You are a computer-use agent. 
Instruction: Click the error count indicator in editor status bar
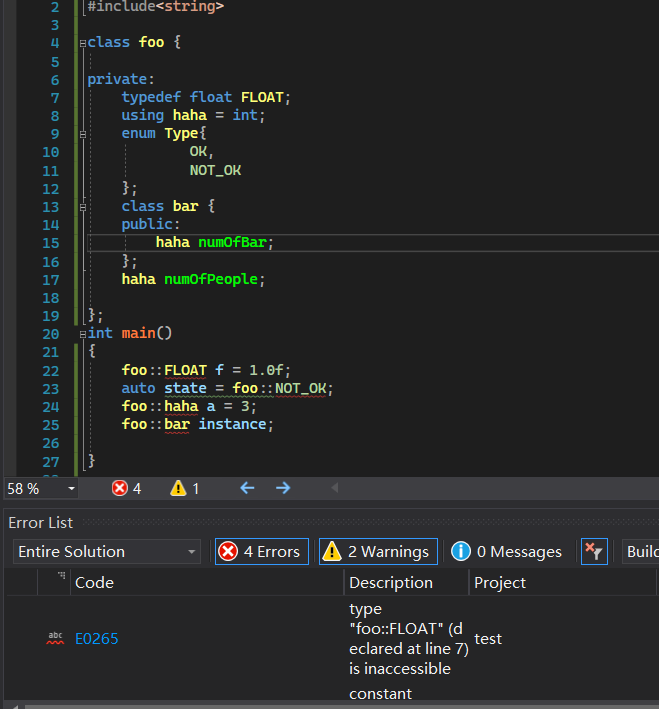coord(126,488)
